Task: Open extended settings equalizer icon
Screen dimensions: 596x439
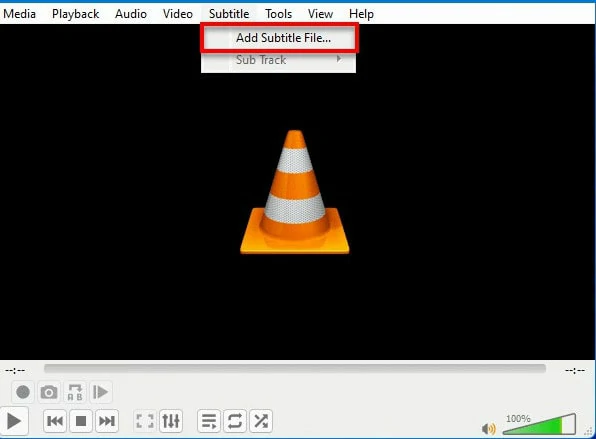Action: (171, 421)
